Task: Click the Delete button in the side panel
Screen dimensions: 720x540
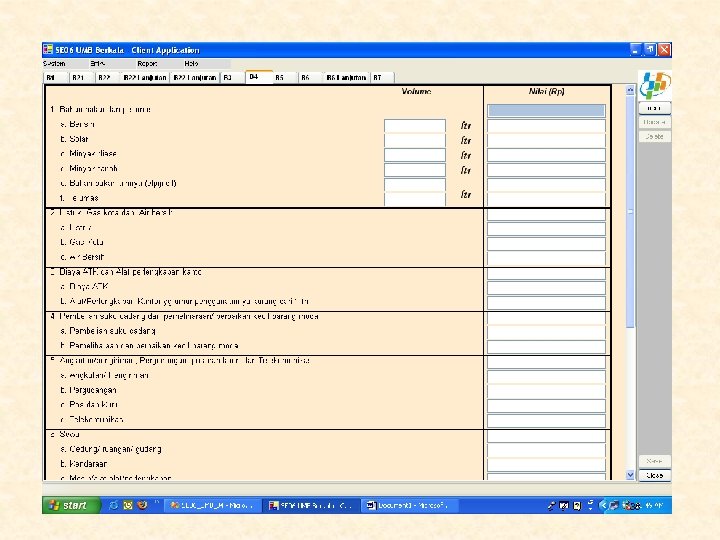Action: click(654, 137)
